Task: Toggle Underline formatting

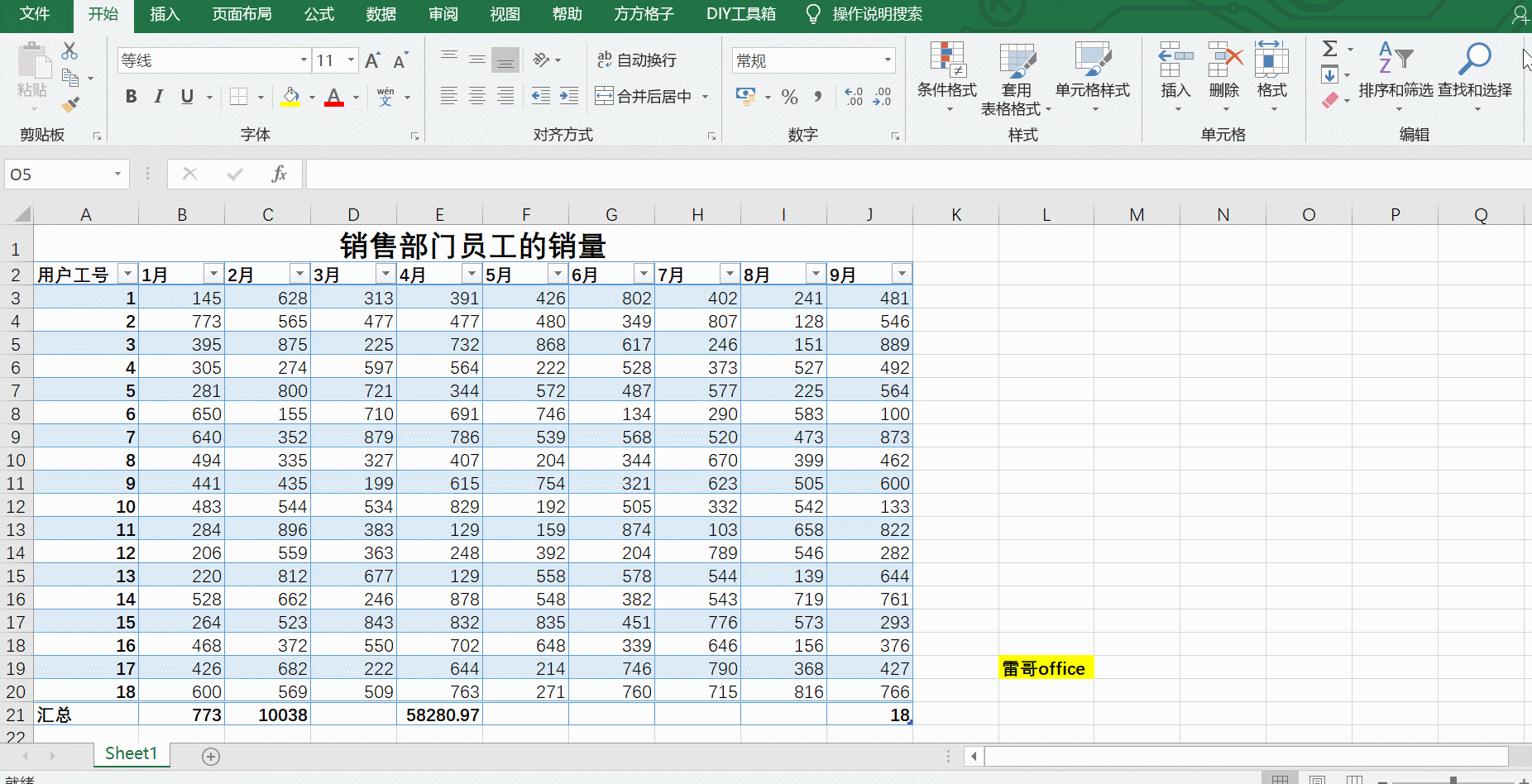Action: (x=187, y=97)
